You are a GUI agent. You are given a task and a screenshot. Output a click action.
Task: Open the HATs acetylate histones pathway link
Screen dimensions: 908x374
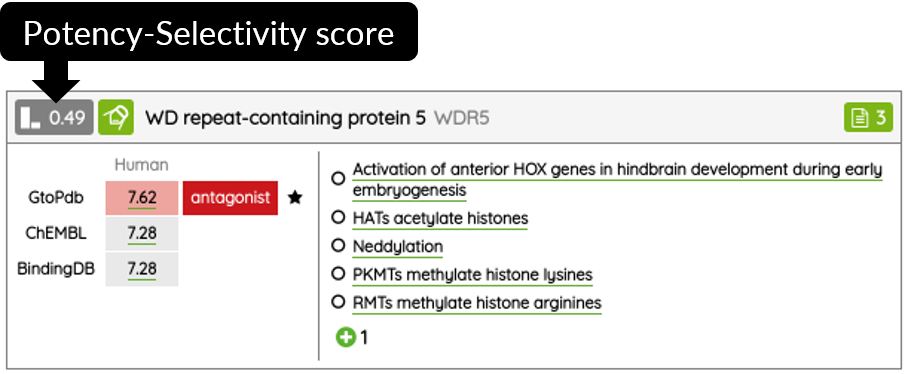[x=441, y=218]
